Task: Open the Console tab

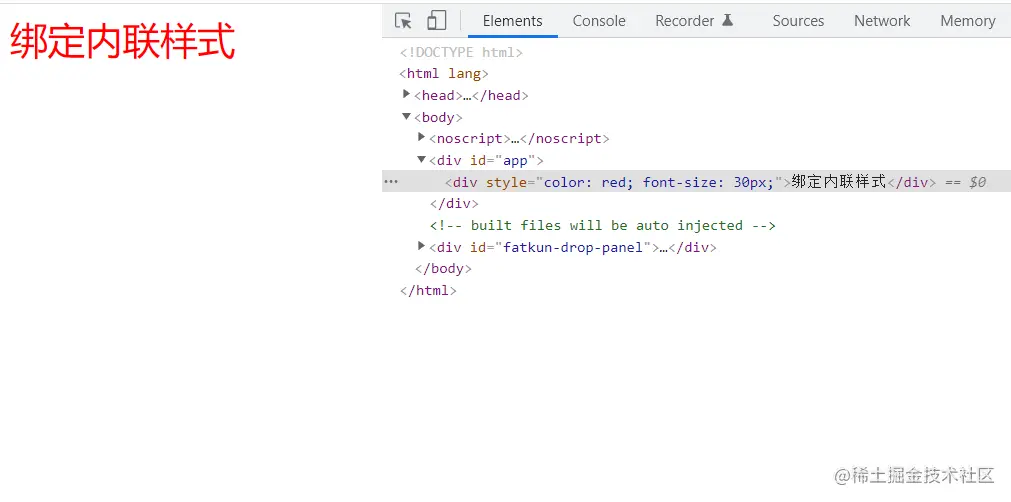Action: [x=599, y=21]
